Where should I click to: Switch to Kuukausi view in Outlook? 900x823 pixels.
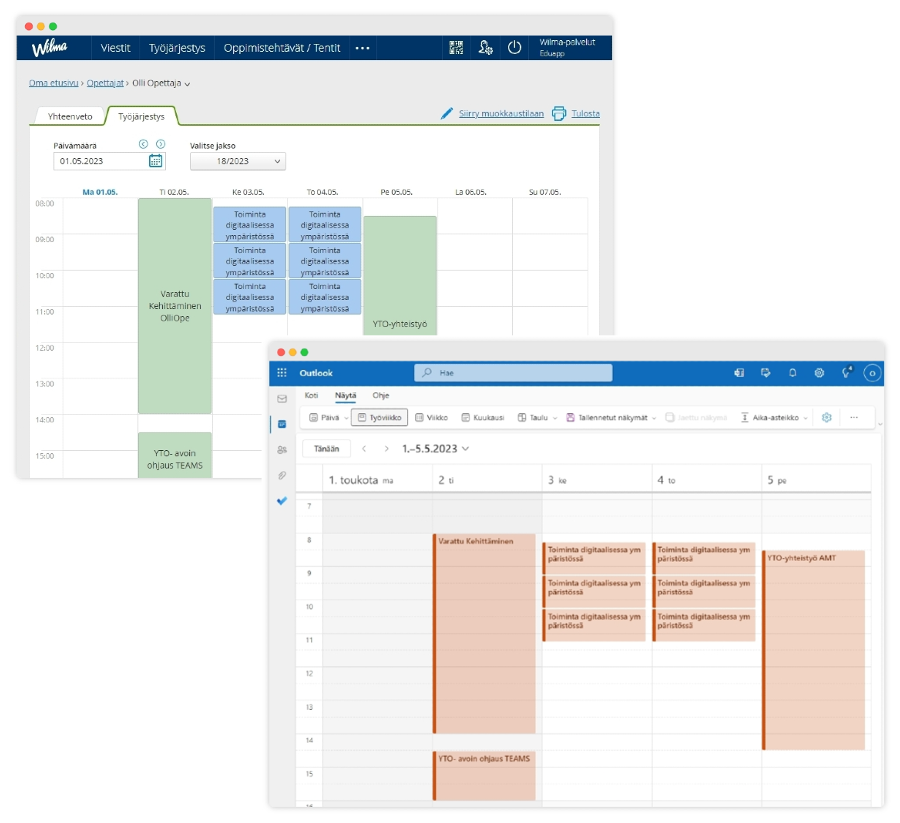pos(483,417)
